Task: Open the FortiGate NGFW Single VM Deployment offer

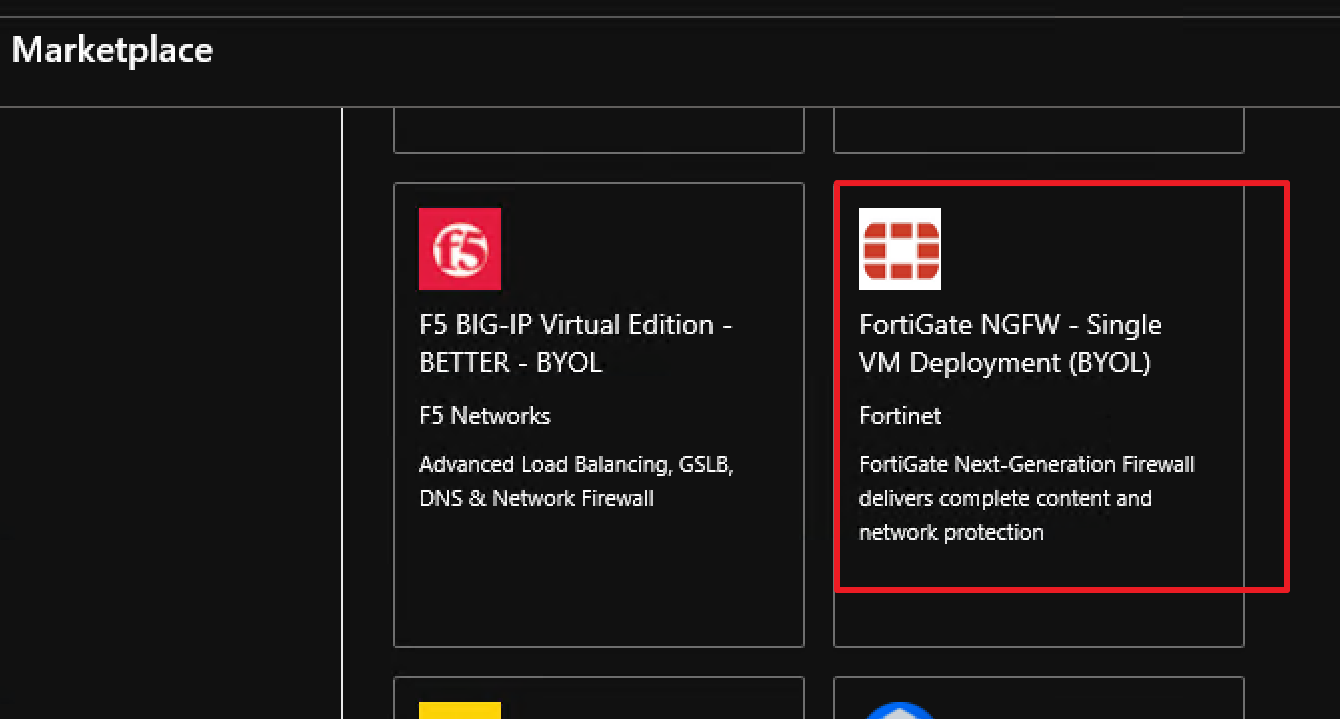Action: (1010, 343)
